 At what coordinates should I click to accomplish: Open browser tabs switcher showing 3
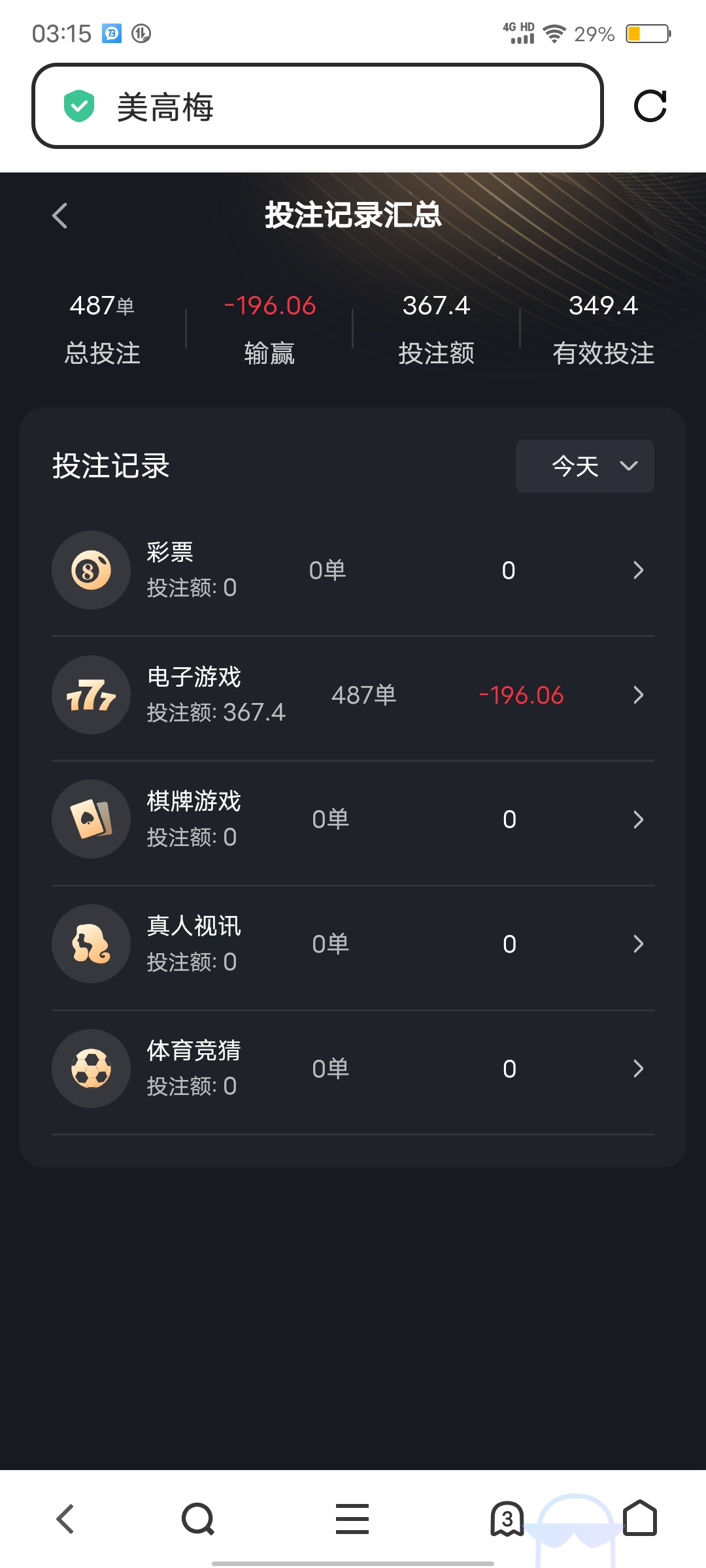507,1518
